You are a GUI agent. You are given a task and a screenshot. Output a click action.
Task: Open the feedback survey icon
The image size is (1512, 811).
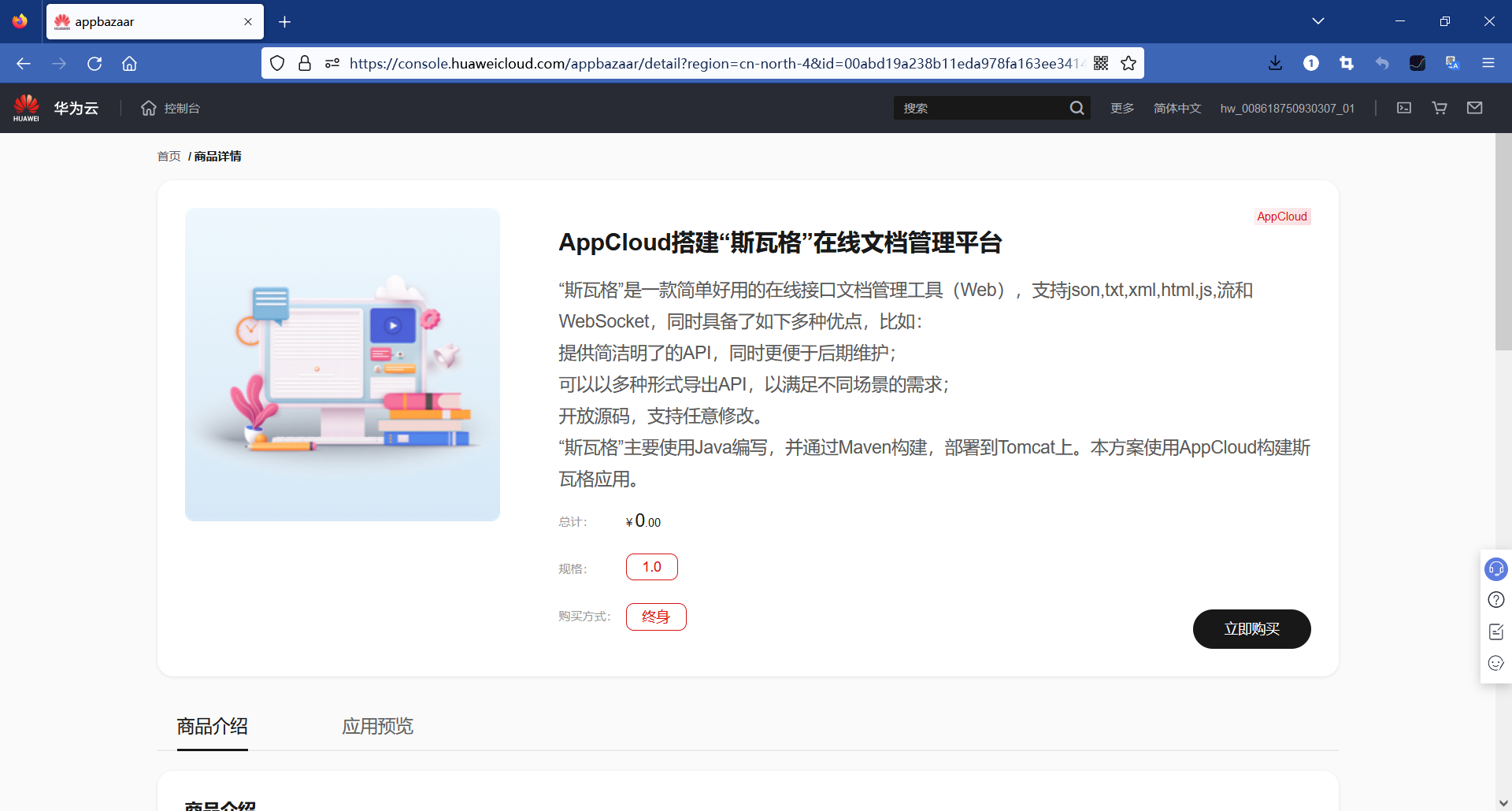pos(1495,631)
